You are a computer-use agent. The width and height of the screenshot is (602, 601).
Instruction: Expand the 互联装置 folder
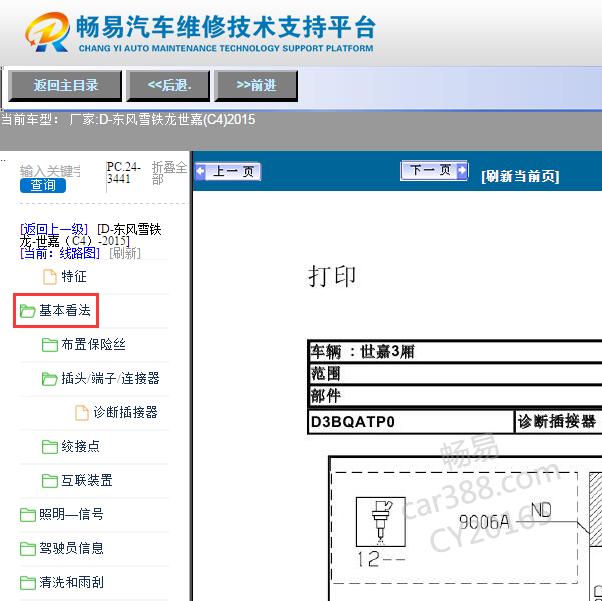point(87,480)
